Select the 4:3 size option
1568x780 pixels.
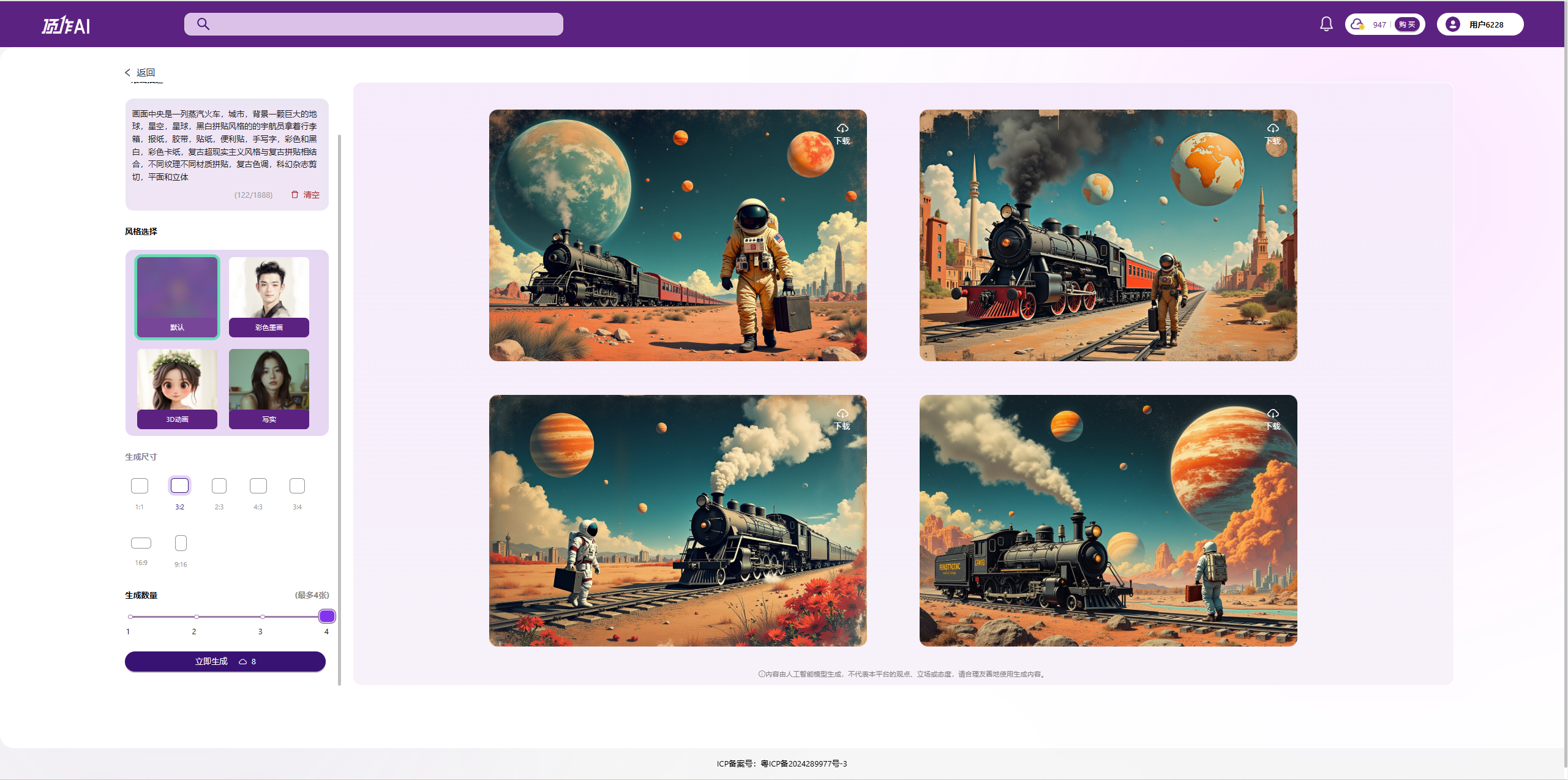pyautogui.click(x=258, y=486)
